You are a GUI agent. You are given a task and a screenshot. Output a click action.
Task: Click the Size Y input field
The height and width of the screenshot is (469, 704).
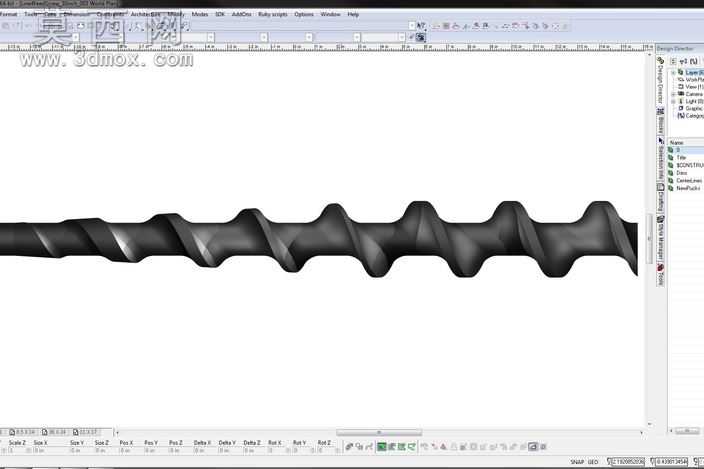point(79,450)
